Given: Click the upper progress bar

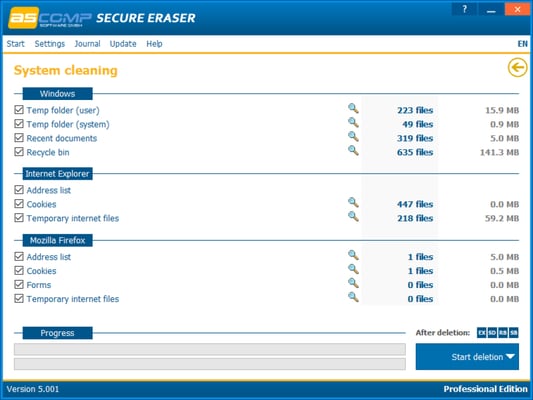Looking at the screenshot, I should pyautogui.click(x=210, y=349).
